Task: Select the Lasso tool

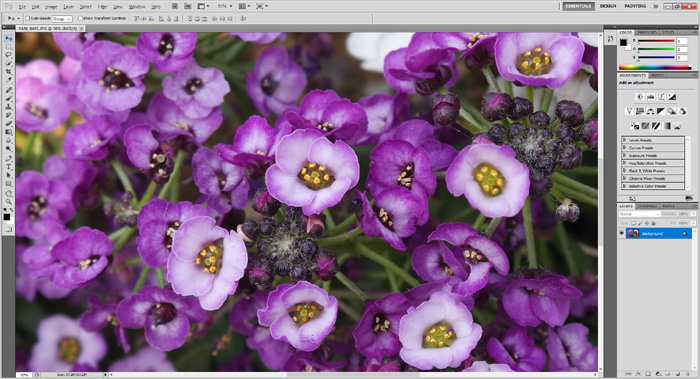Action: pos(8,54)
